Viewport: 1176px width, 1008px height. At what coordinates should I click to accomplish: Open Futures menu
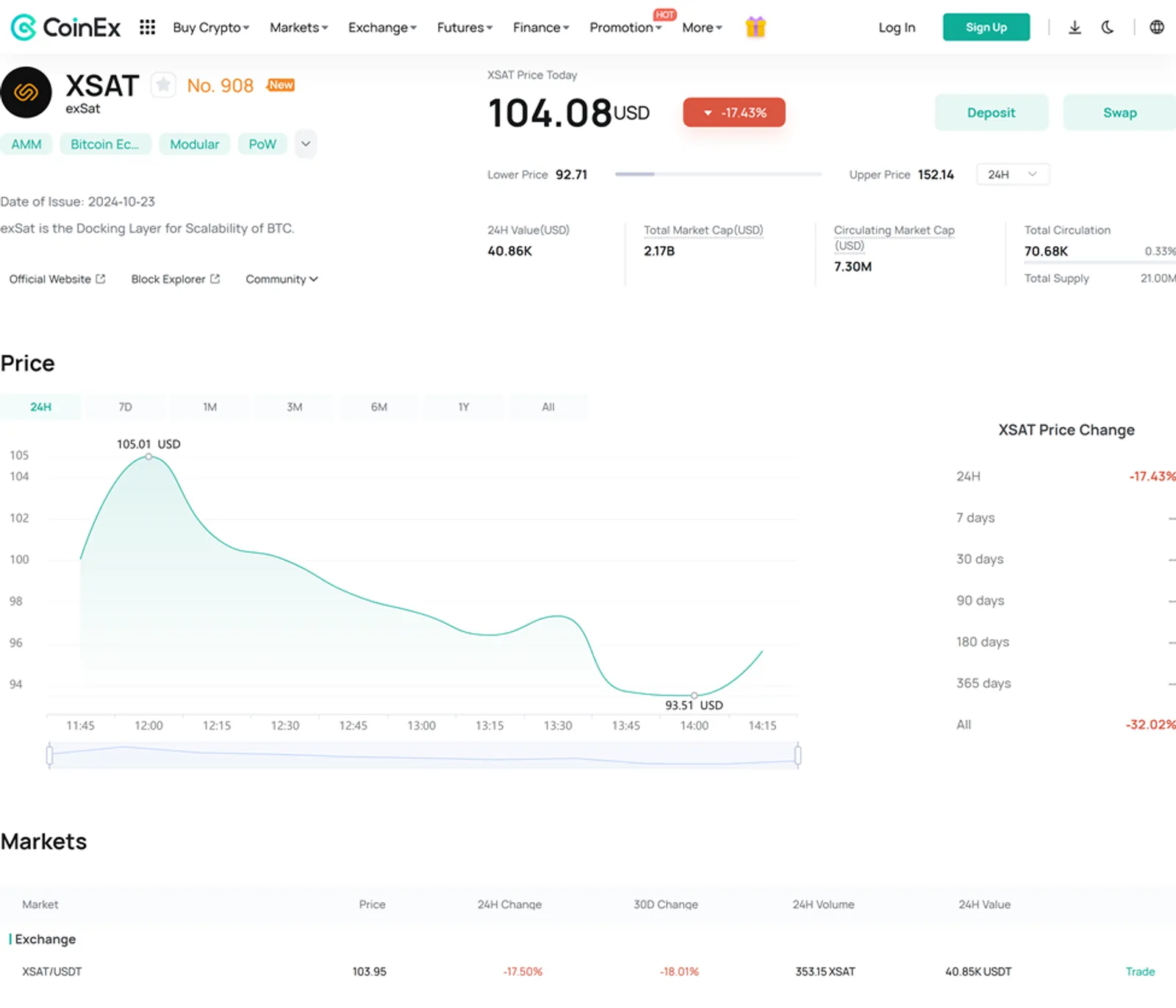(465, 27)
